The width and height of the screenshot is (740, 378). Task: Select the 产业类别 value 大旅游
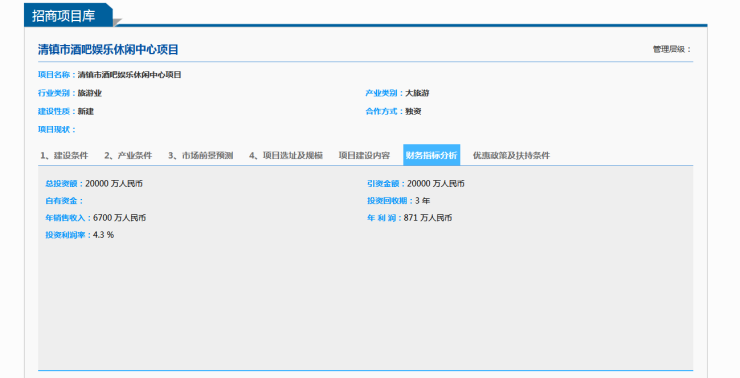417,93
